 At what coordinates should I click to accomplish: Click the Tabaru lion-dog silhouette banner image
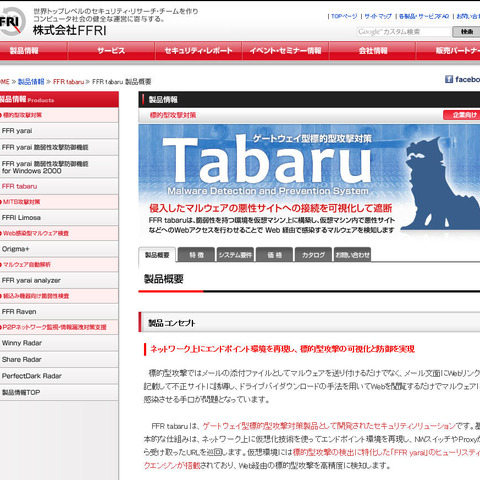439,184
